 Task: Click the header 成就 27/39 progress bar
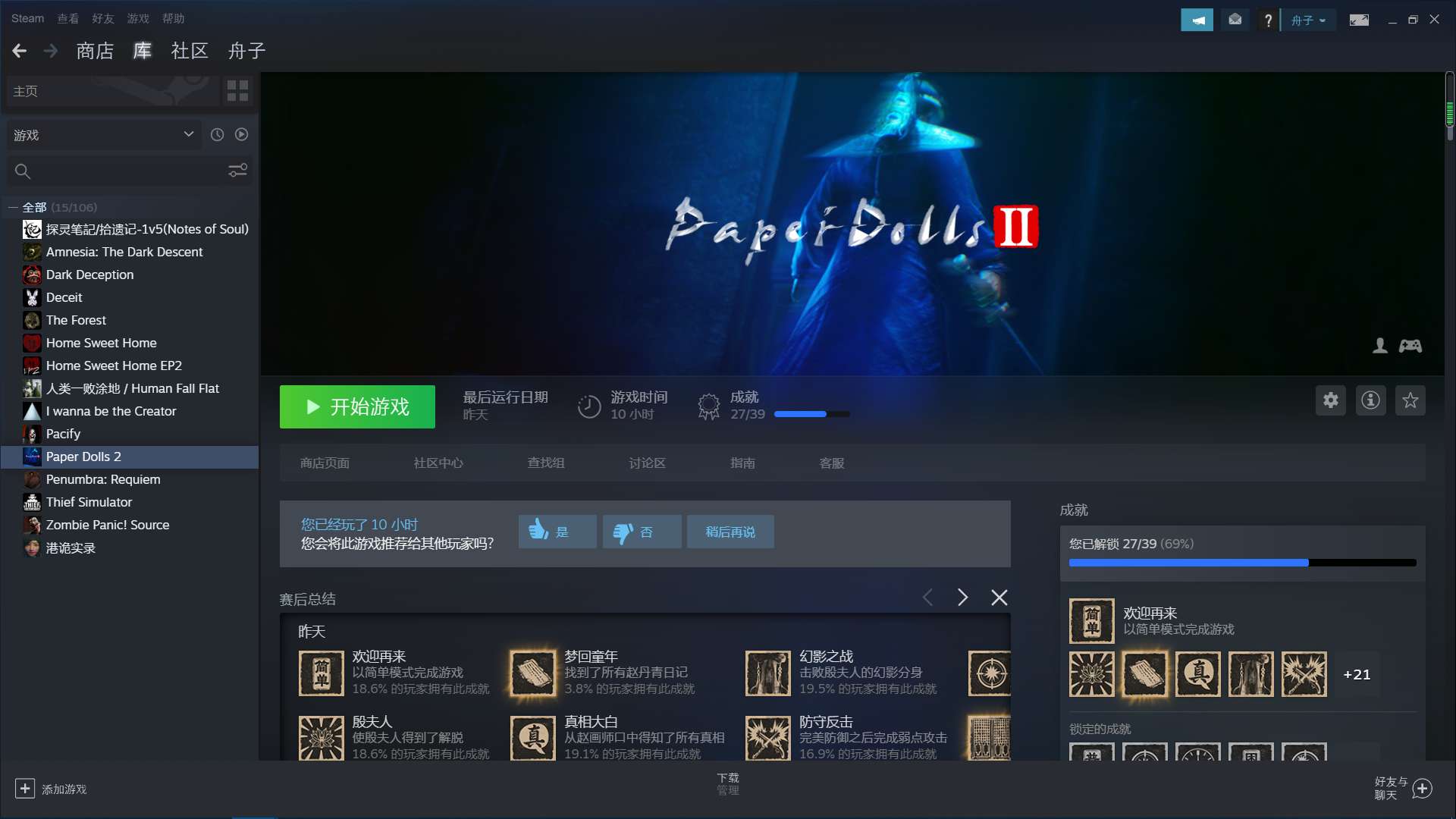tap(811, 414)
